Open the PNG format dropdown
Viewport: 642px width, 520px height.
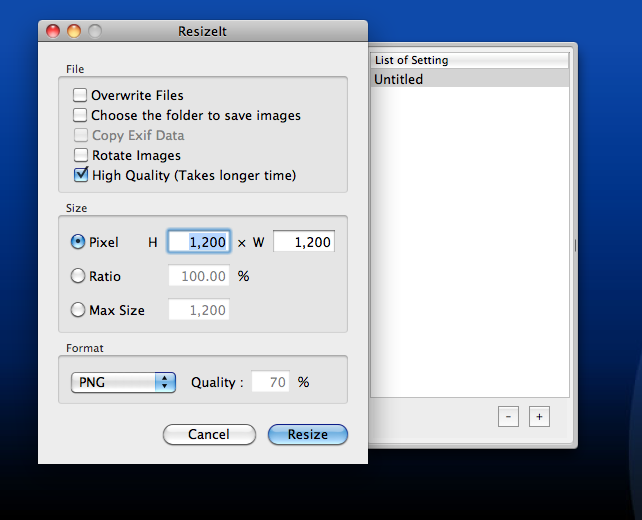(123, 382)
